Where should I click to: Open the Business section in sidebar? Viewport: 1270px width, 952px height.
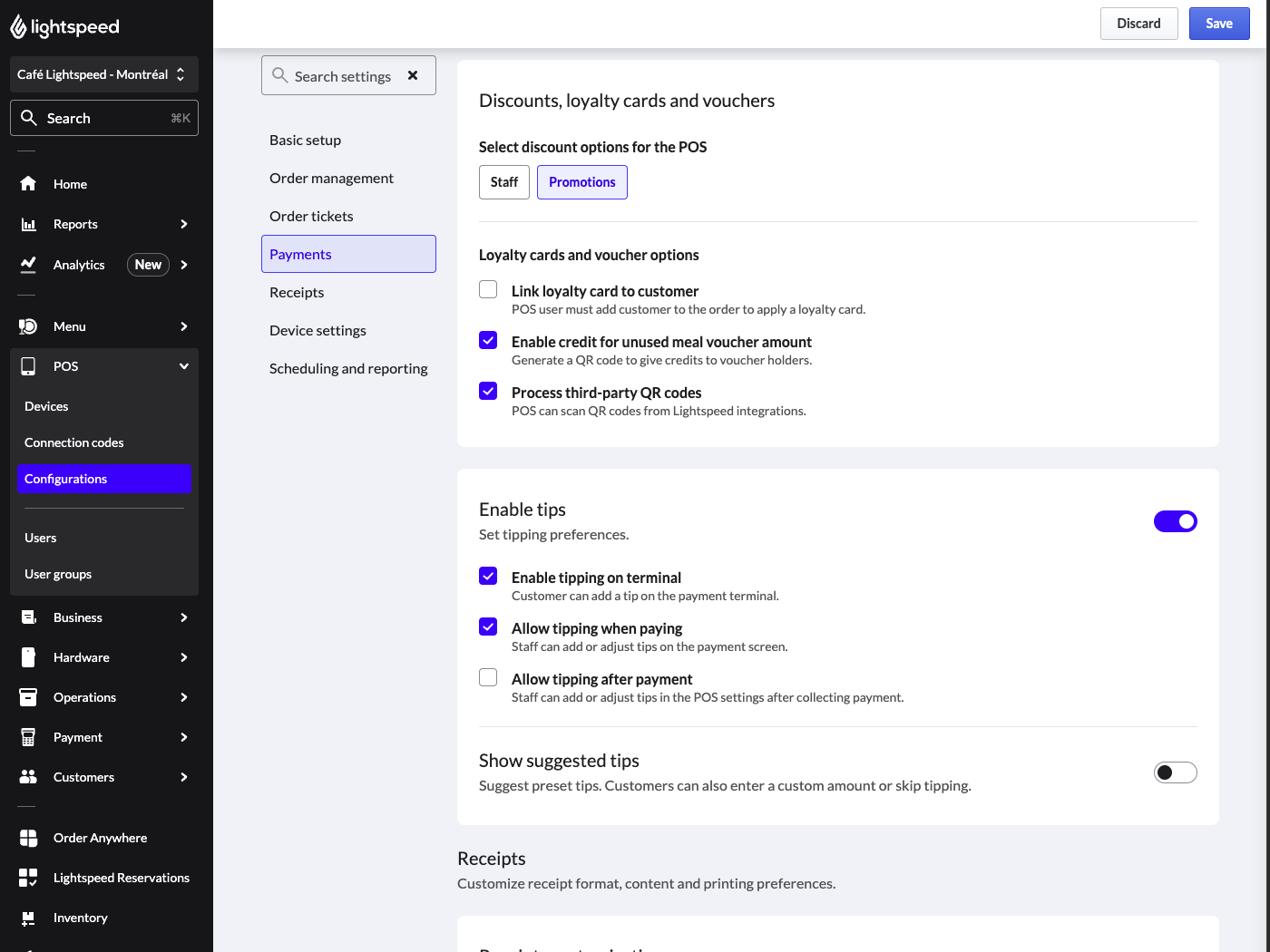point(78,617)
